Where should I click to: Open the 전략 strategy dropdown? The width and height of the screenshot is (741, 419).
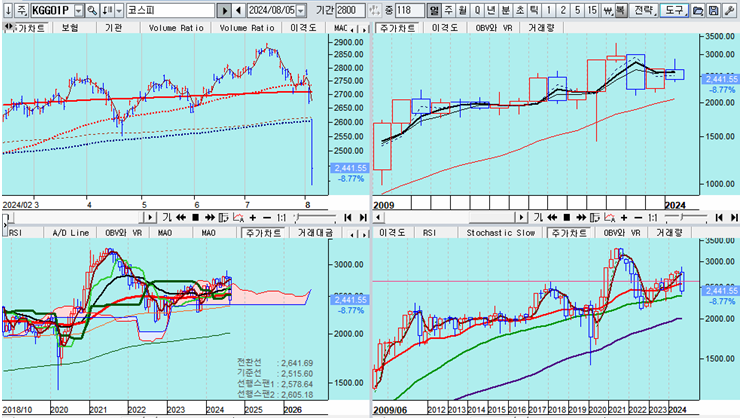(x=645, y=10)
